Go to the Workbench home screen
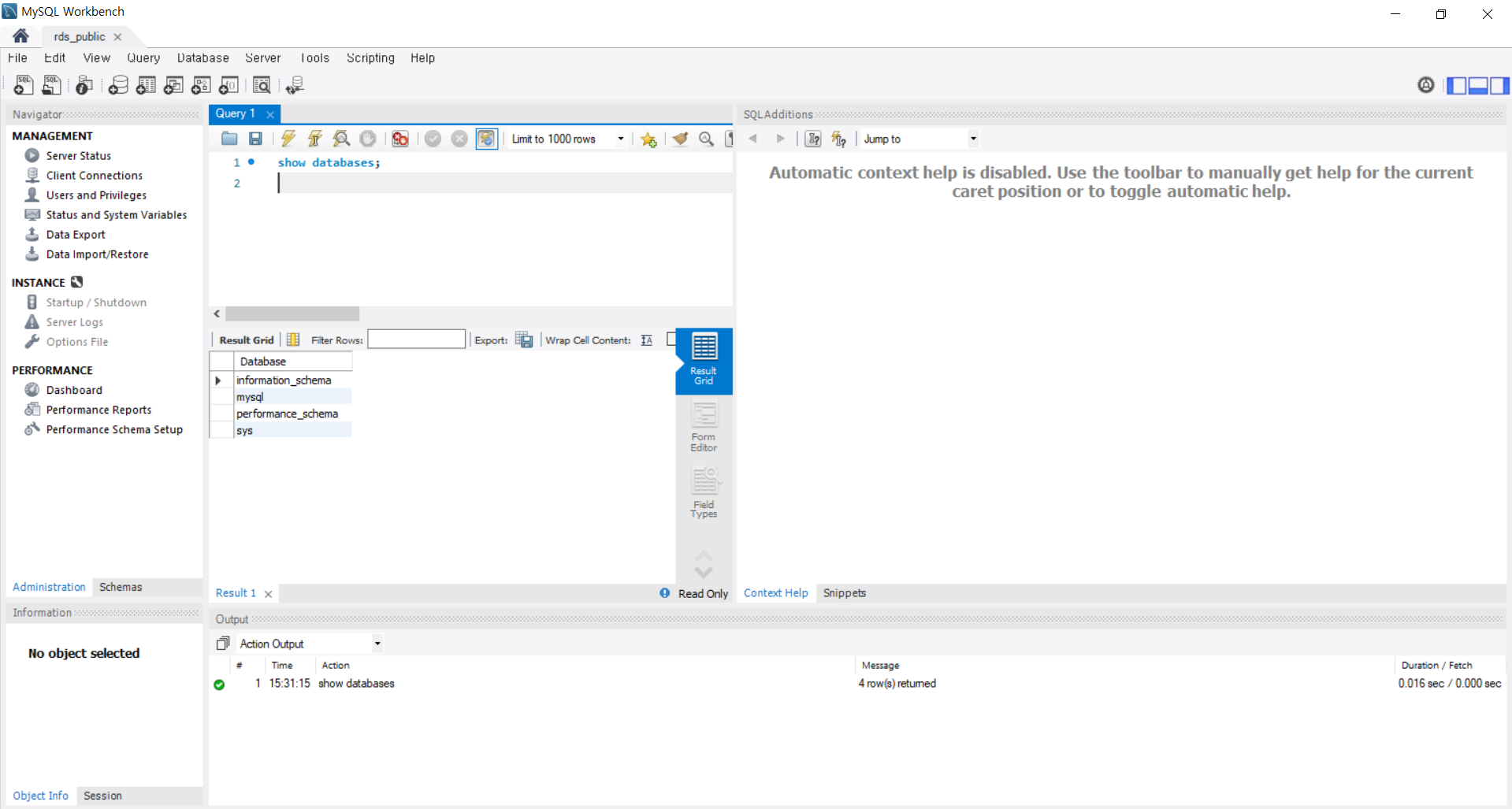Viewport: 1512px width, 809px height. 20,36
